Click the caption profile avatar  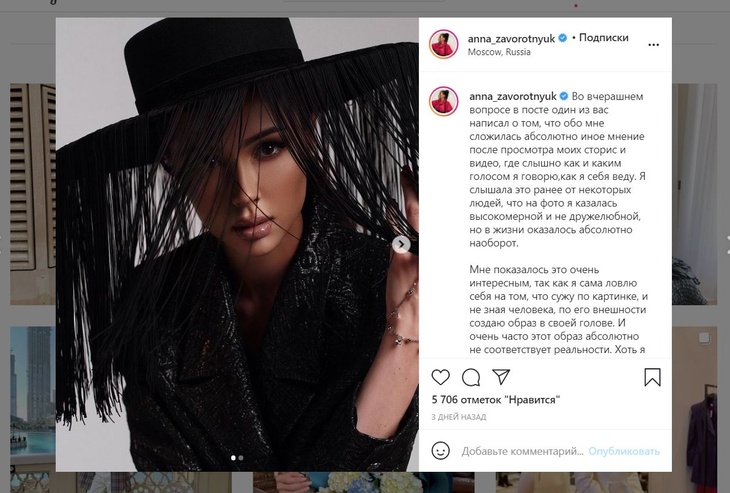click(443, 101)
